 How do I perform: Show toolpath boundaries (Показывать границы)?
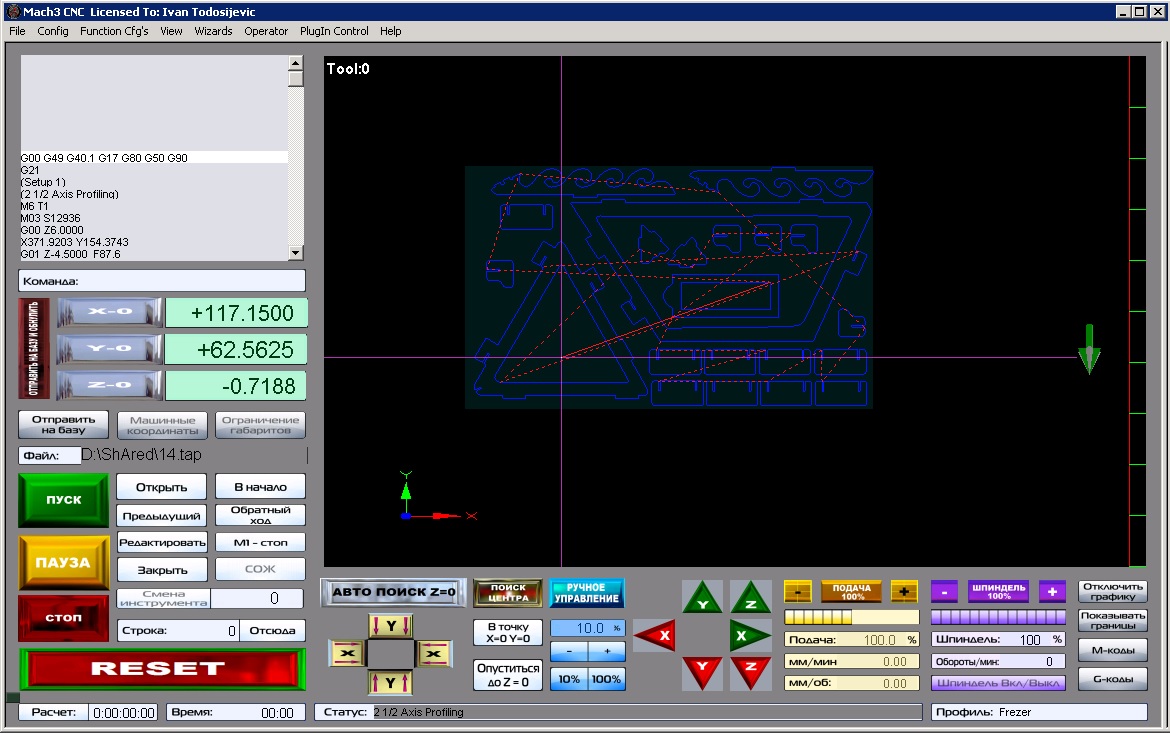1113,620
